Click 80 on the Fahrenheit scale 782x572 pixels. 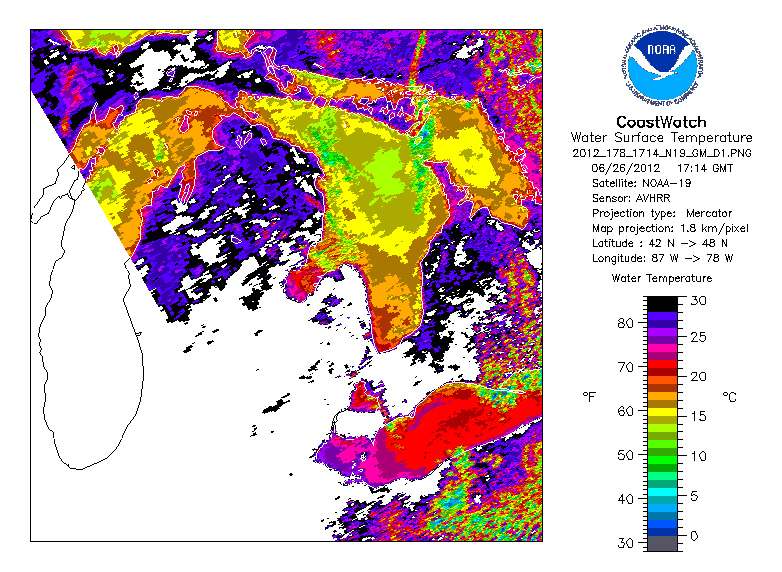click(625, 323)
